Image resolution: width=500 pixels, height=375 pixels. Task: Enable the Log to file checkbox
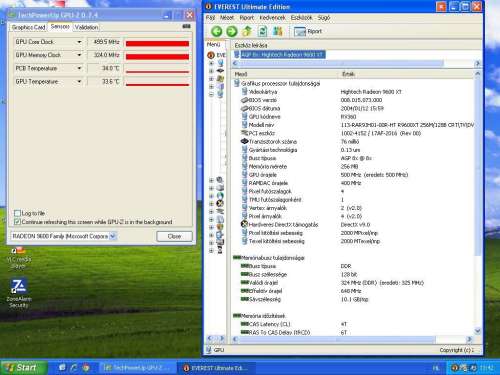coord(17,213)
